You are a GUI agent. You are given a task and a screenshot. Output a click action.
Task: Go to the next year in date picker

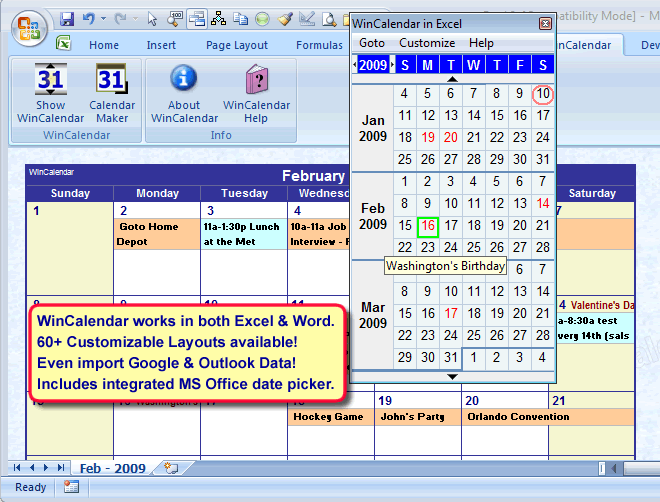[x=390, y=65]
